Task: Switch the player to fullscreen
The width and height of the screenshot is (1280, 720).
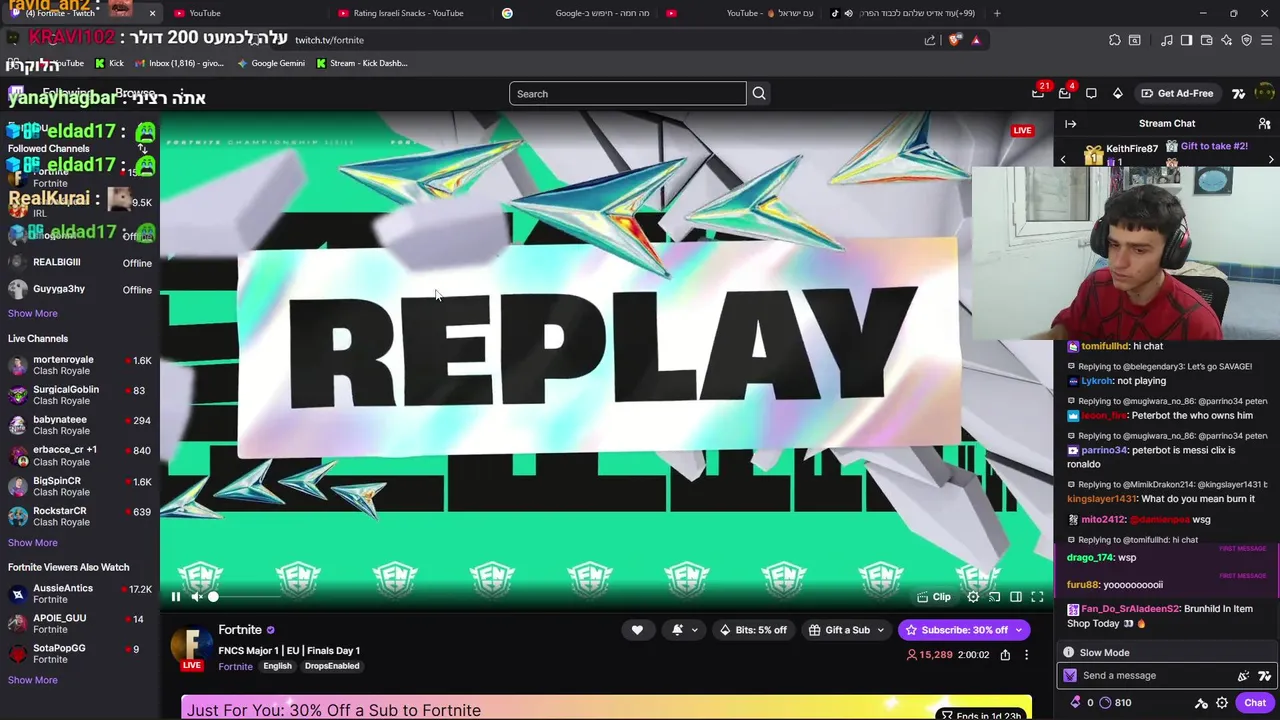Action: tap(1037, 597)
